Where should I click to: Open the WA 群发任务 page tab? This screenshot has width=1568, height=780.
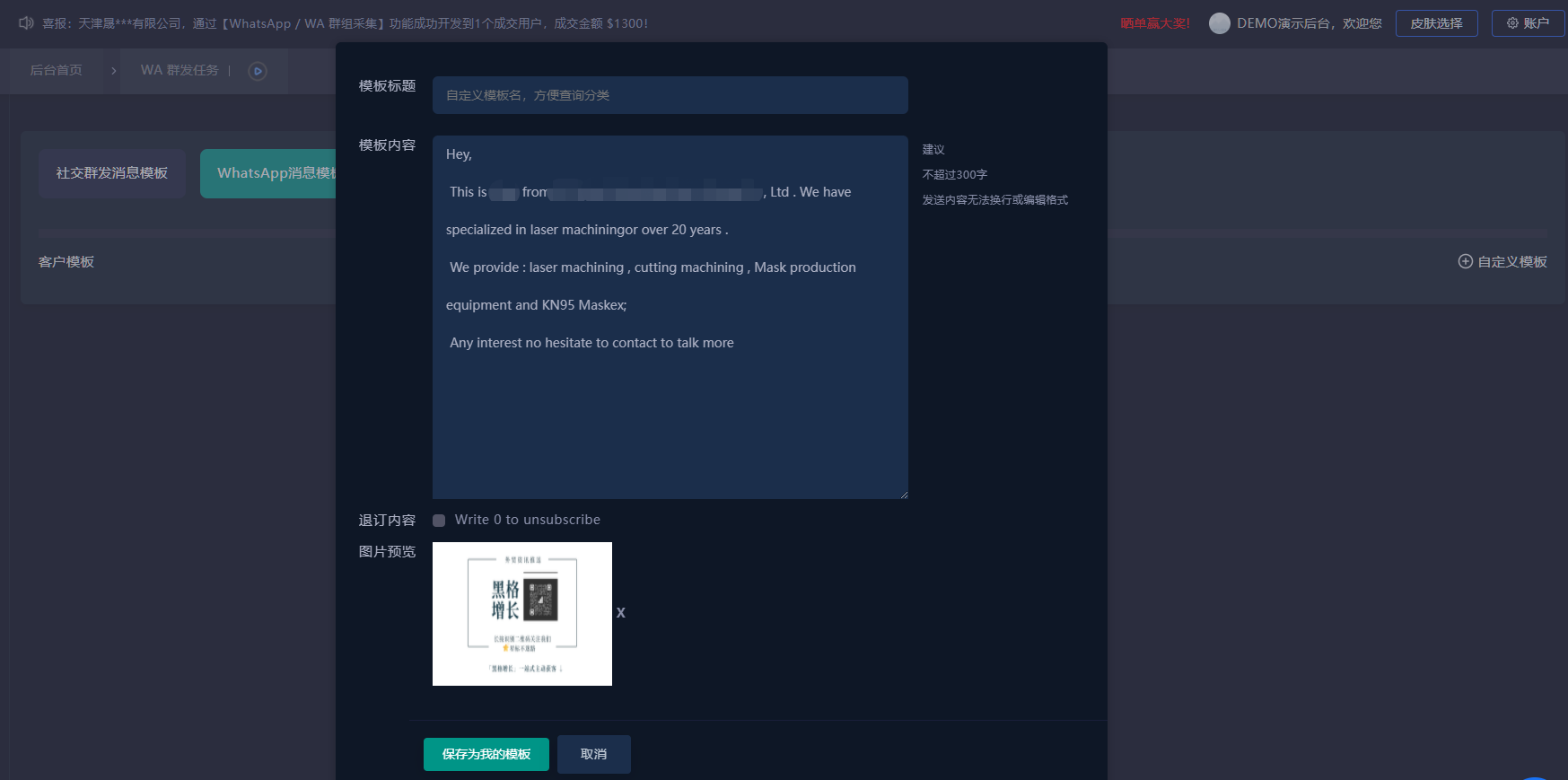[180, 70]
